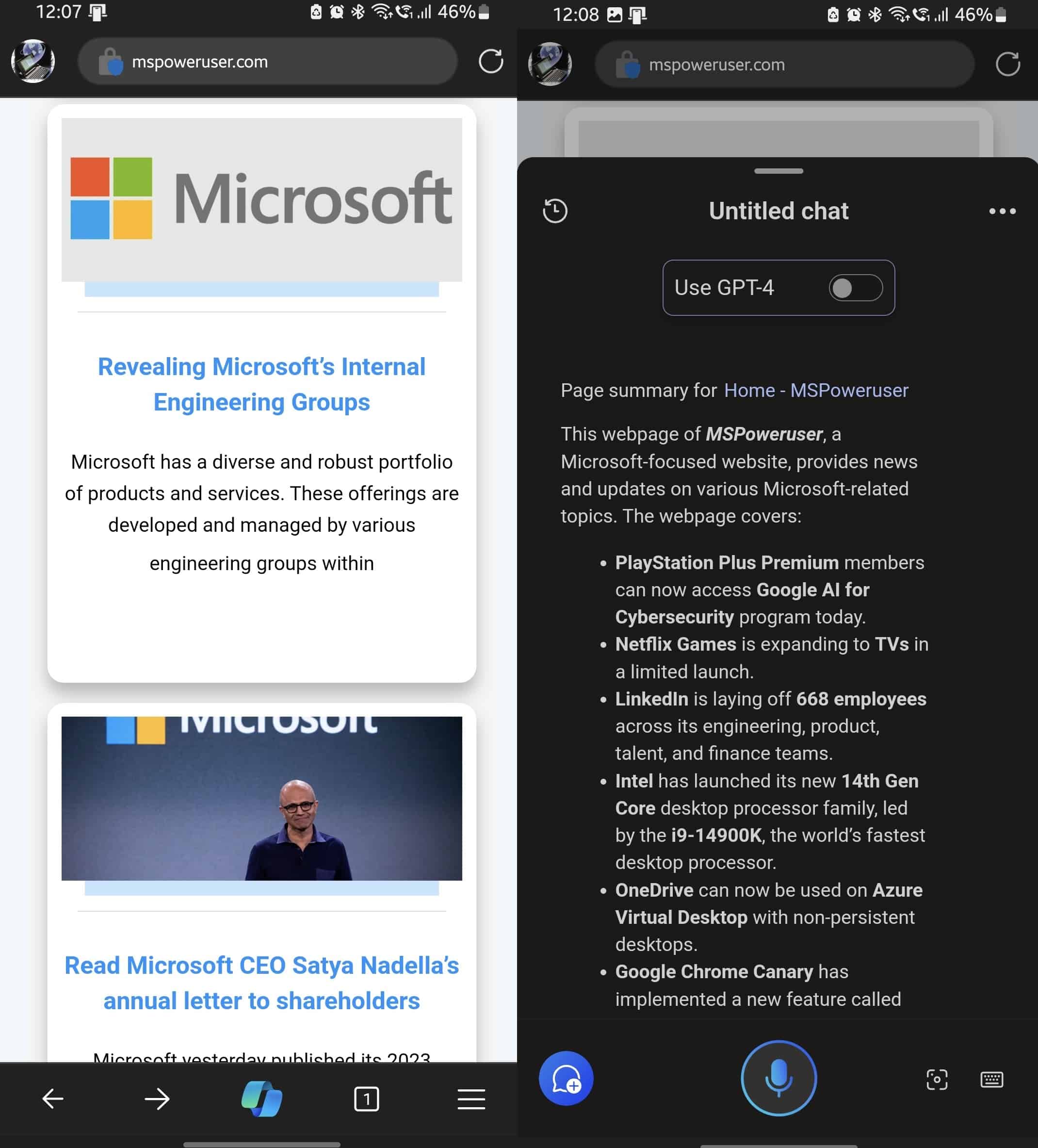Navigate forward in the browser
This screenshot has height=1148, width=1038.
point(157,1099)
